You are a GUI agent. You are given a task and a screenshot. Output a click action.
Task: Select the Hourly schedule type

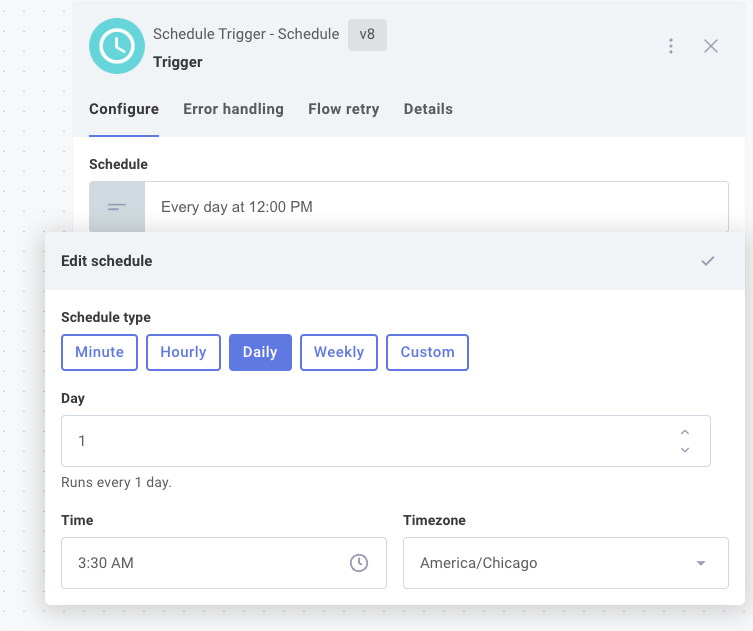tap(183, 352)
